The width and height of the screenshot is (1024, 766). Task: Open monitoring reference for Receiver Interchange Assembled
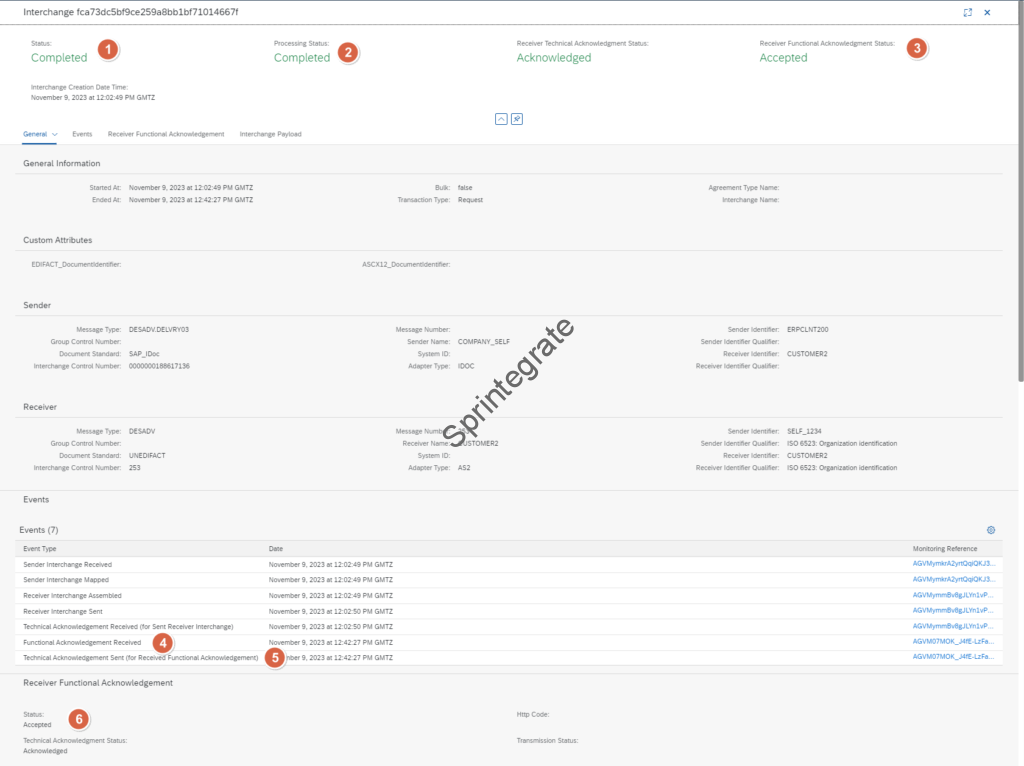coord(953,595)
